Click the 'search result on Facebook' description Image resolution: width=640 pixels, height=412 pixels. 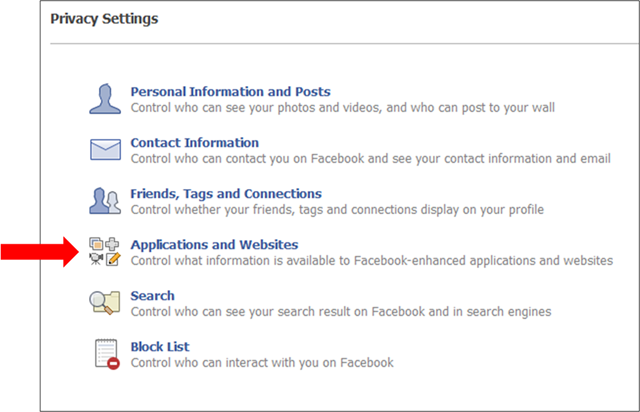tap(340, 312)
